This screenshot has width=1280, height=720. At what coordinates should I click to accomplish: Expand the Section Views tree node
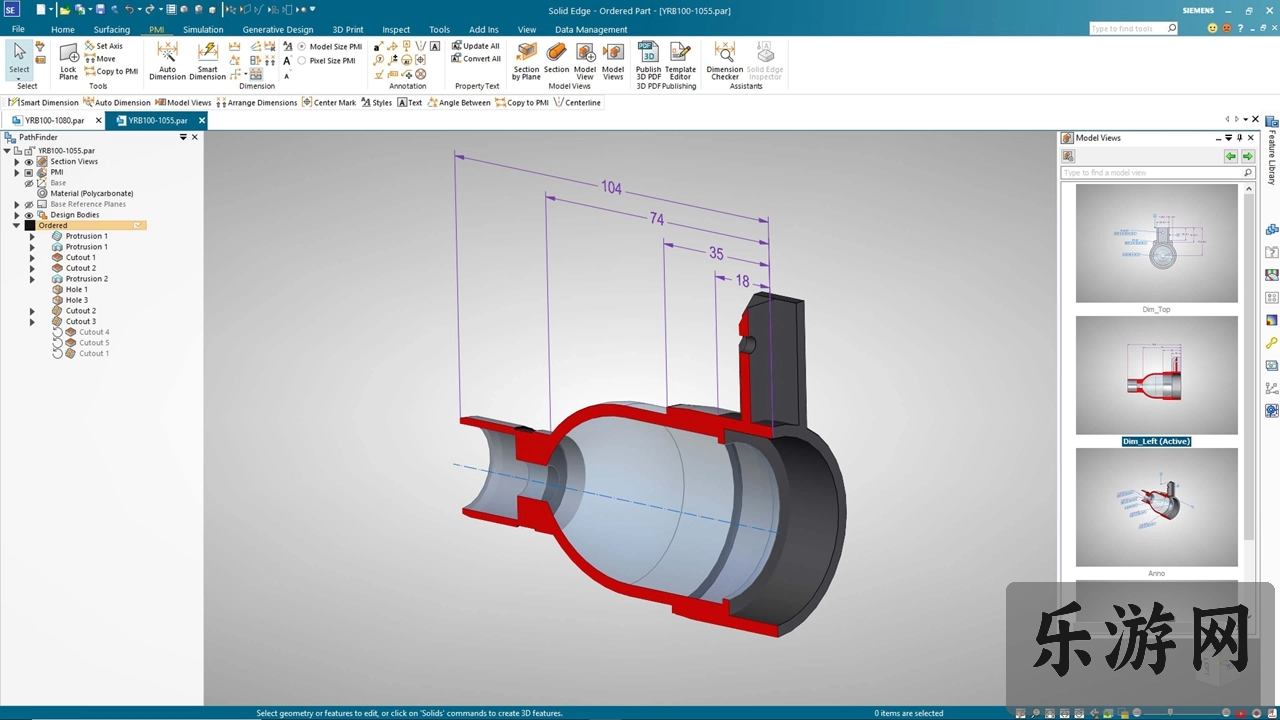(x=16, y=161)
